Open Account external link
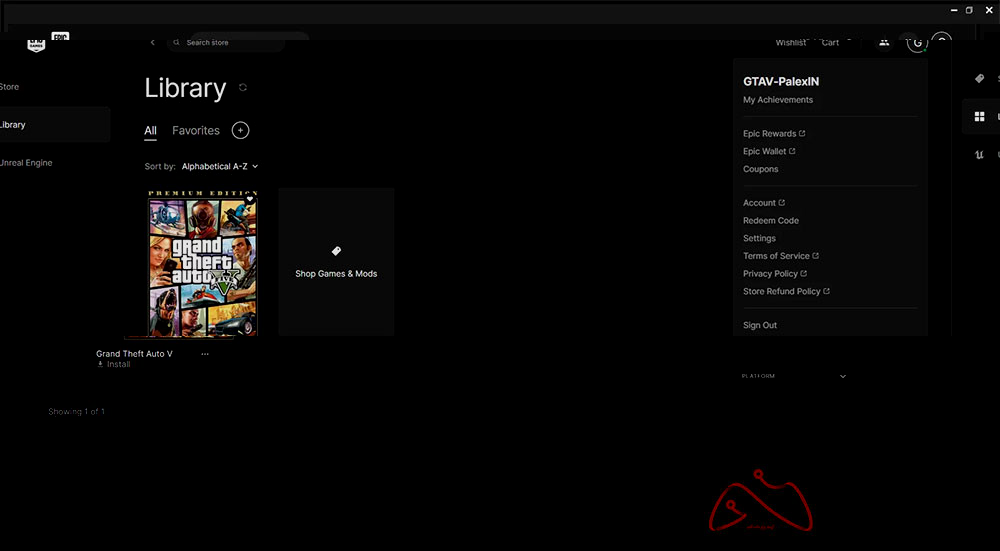The height and width of the screenshot is (551, 1000). pos(764,203)
